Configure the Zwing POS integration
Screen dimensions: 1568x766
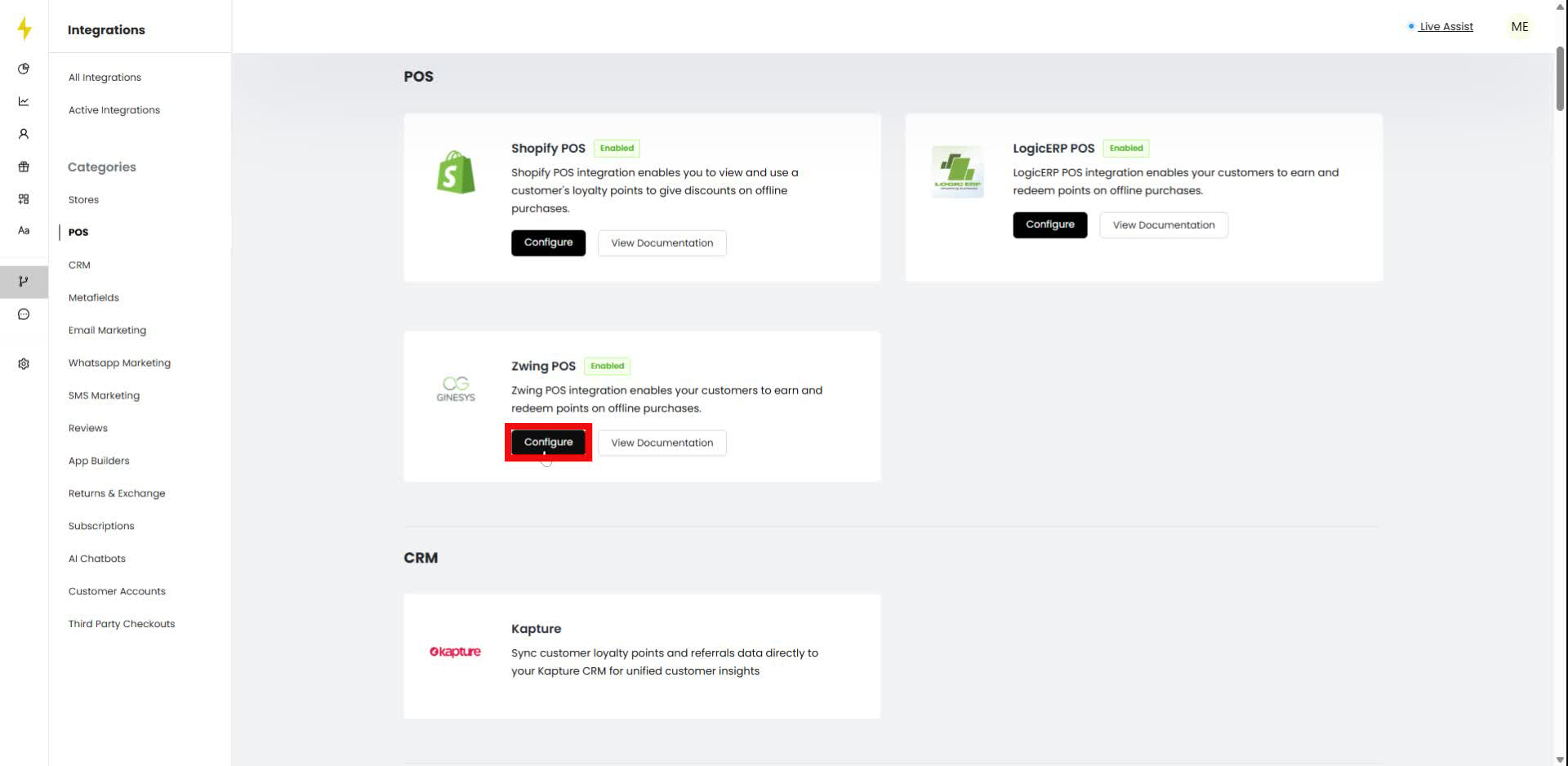tap(548, 442)
